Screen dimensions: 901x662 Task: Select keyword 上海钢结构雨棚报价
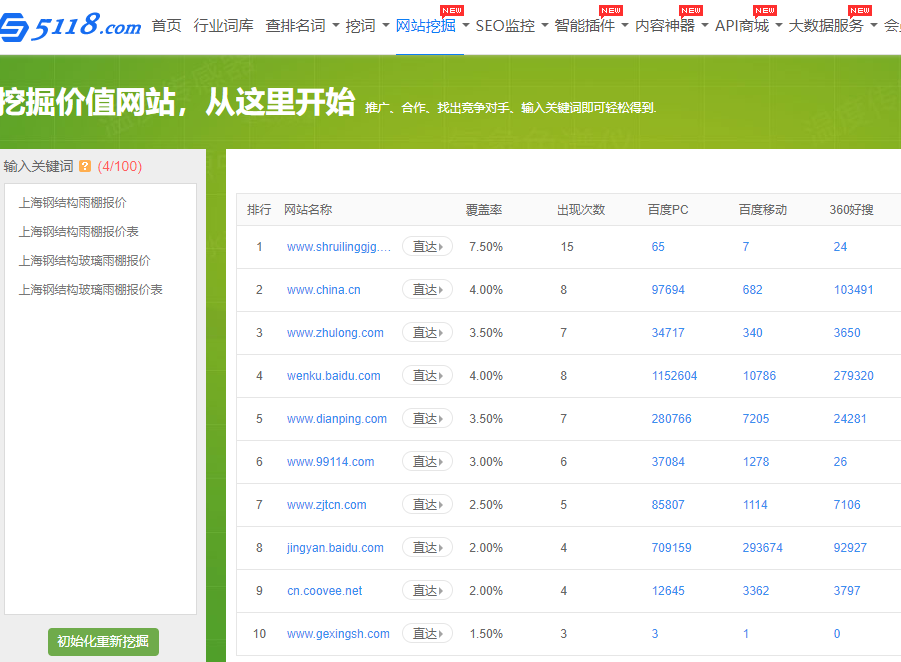72,203
